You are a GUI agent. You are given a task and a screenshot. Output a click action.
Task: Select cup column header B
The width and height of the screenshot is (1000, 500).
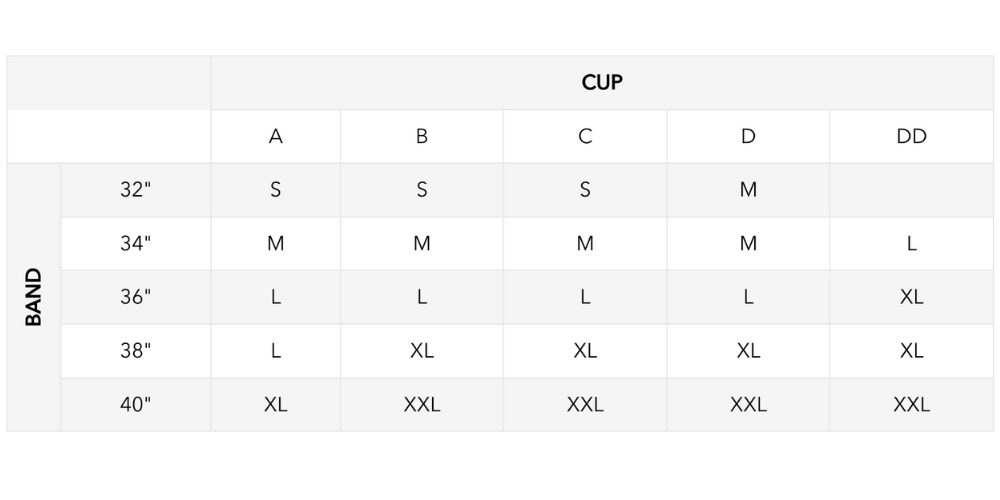pyautogui.click(x=422, y=137)
